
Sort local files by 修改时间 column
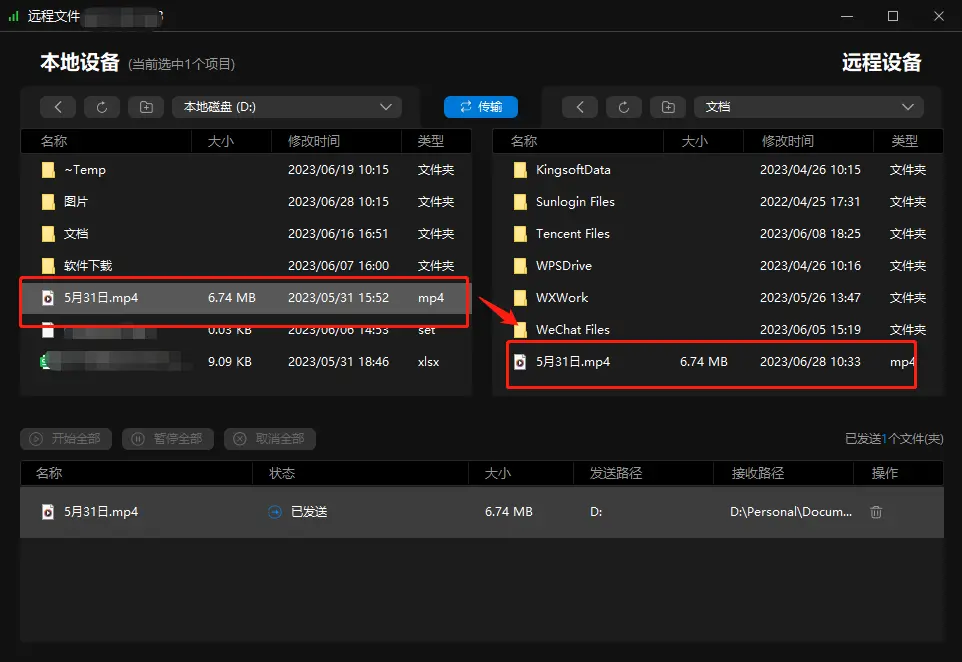click(x=314, y=141)
